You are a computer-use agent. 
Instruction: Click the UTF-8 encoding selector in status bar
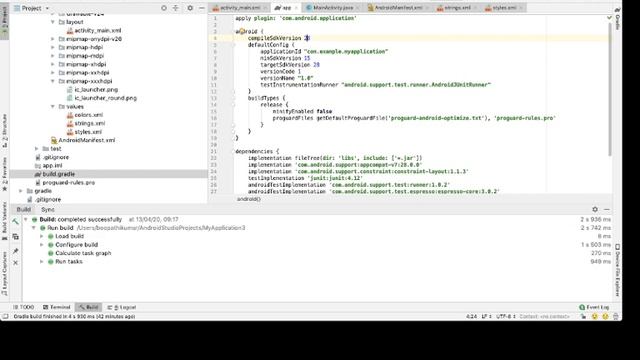coord(506,317)
